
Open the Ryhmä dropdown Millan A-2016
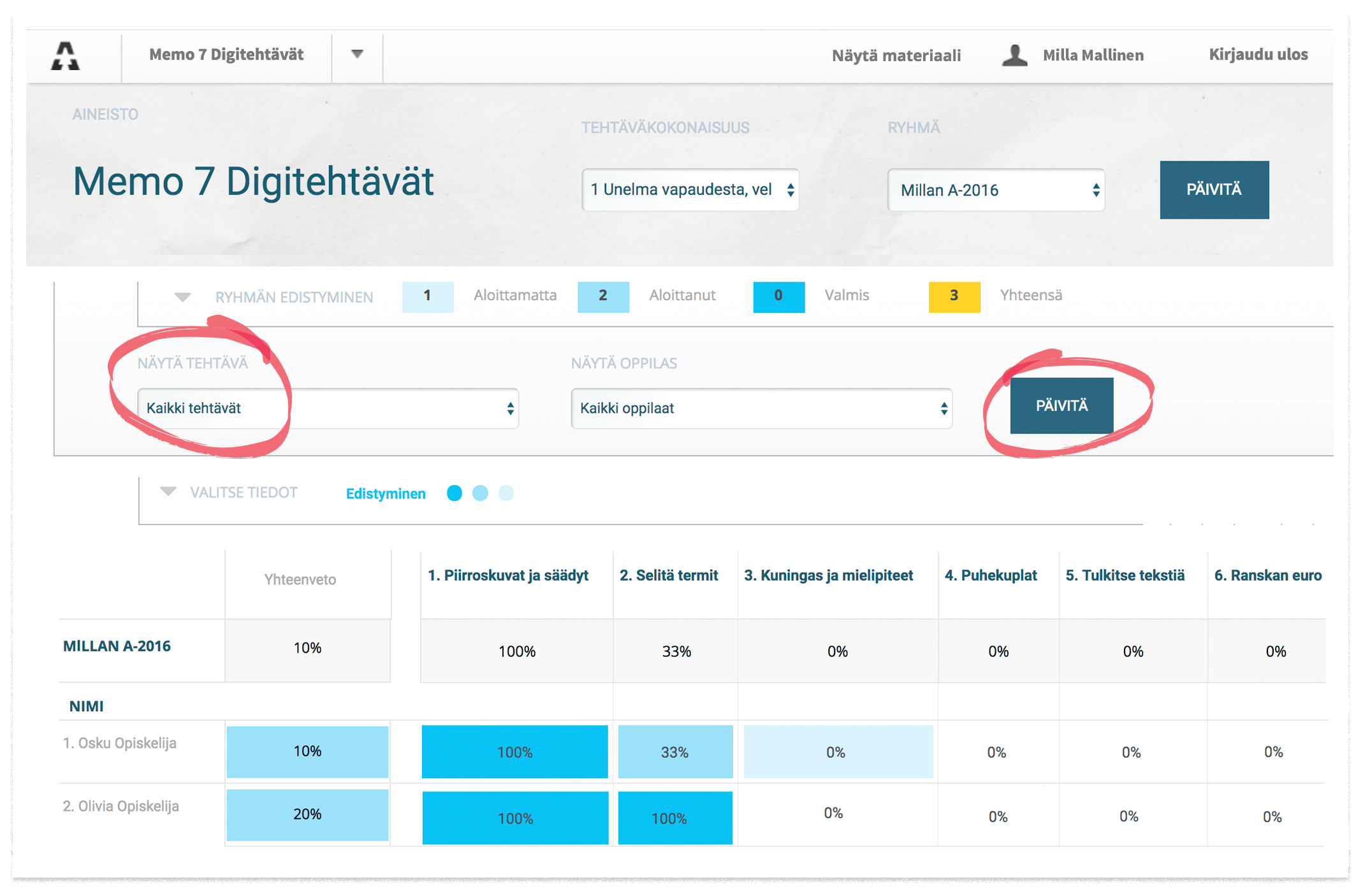996,190
